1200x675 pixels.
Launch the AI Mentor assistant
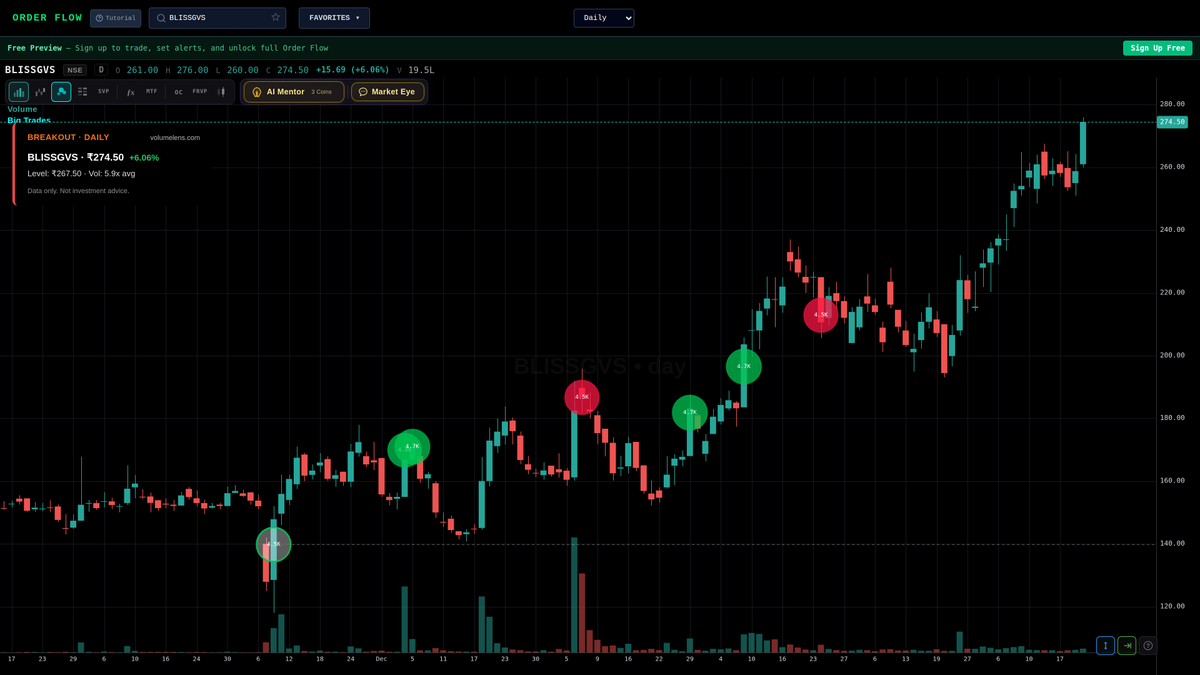[293, 91]
